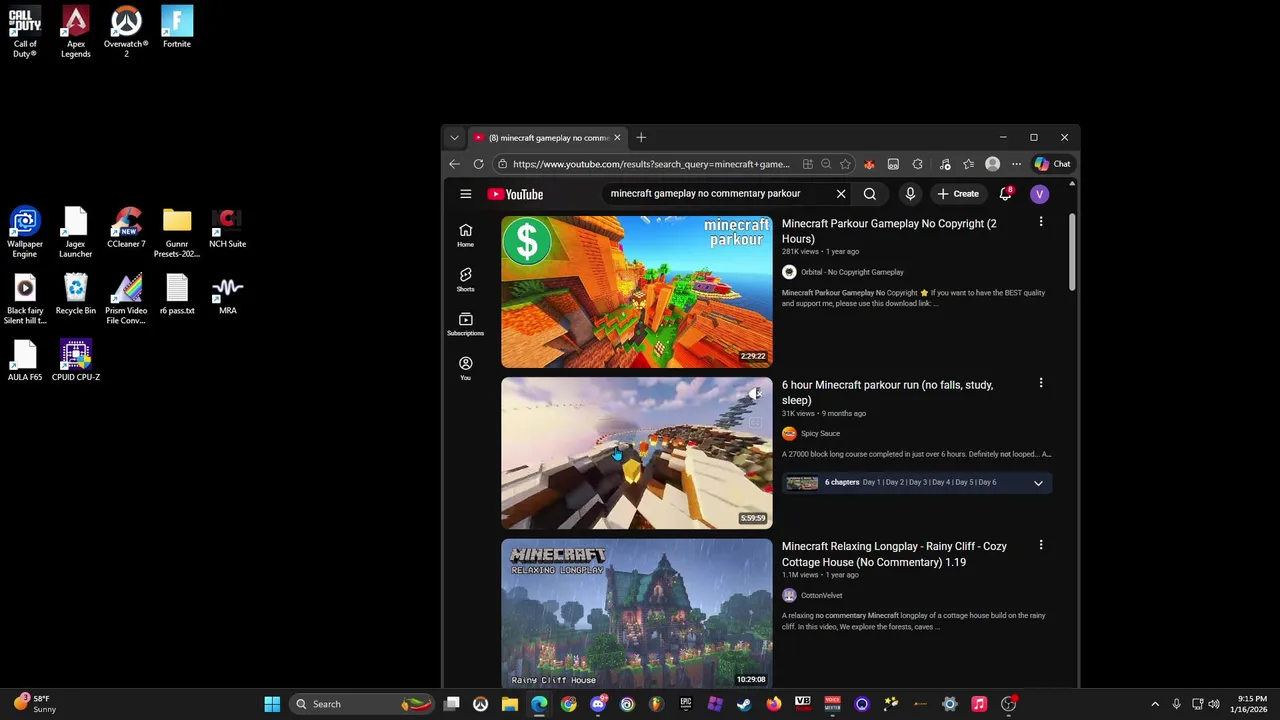Open the YouTube hamburger guide menu

point(465,194)
